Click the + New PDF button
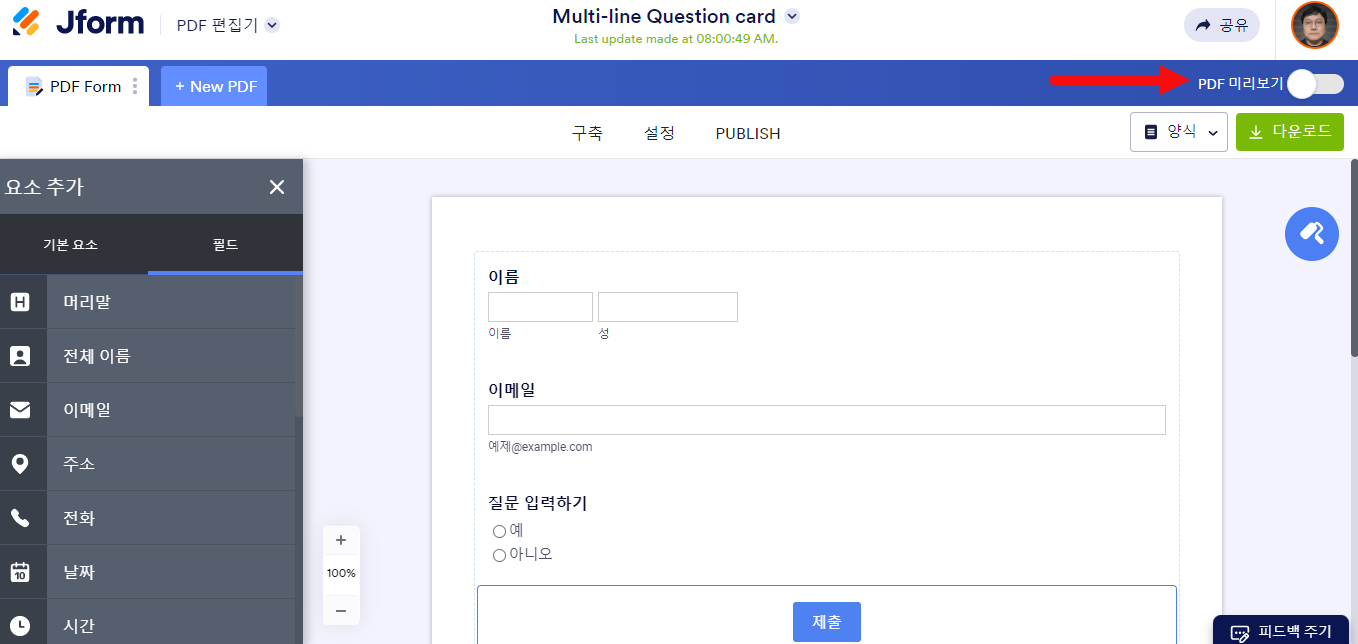The image size is (1358, 644). point(215,86)
